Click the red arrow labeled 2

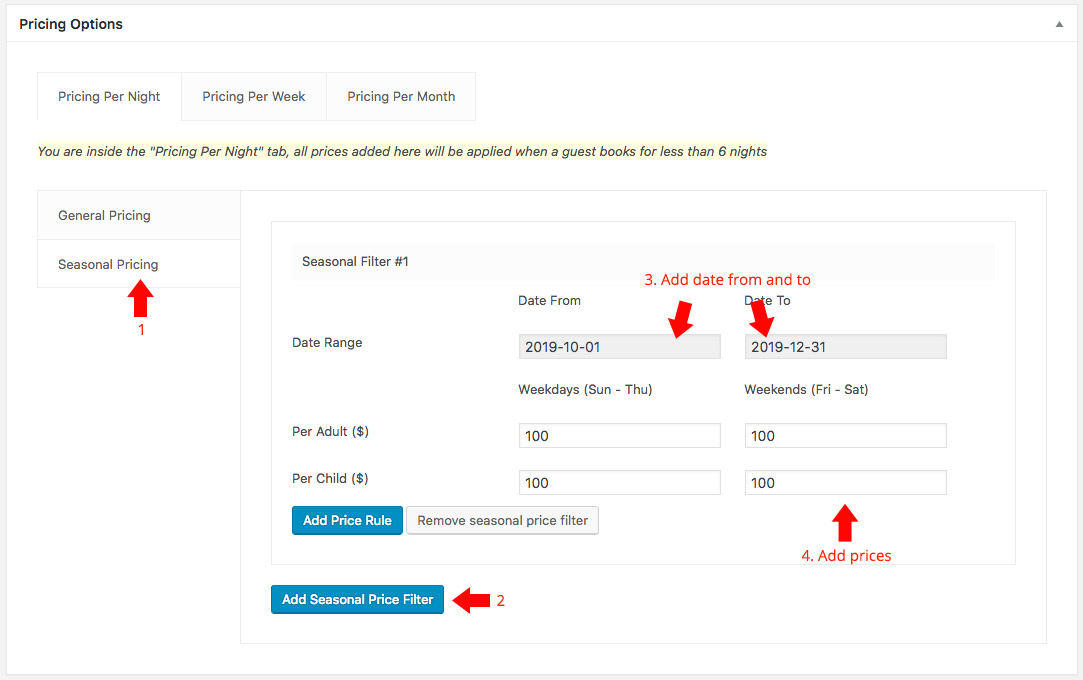[x=471, y=600]
